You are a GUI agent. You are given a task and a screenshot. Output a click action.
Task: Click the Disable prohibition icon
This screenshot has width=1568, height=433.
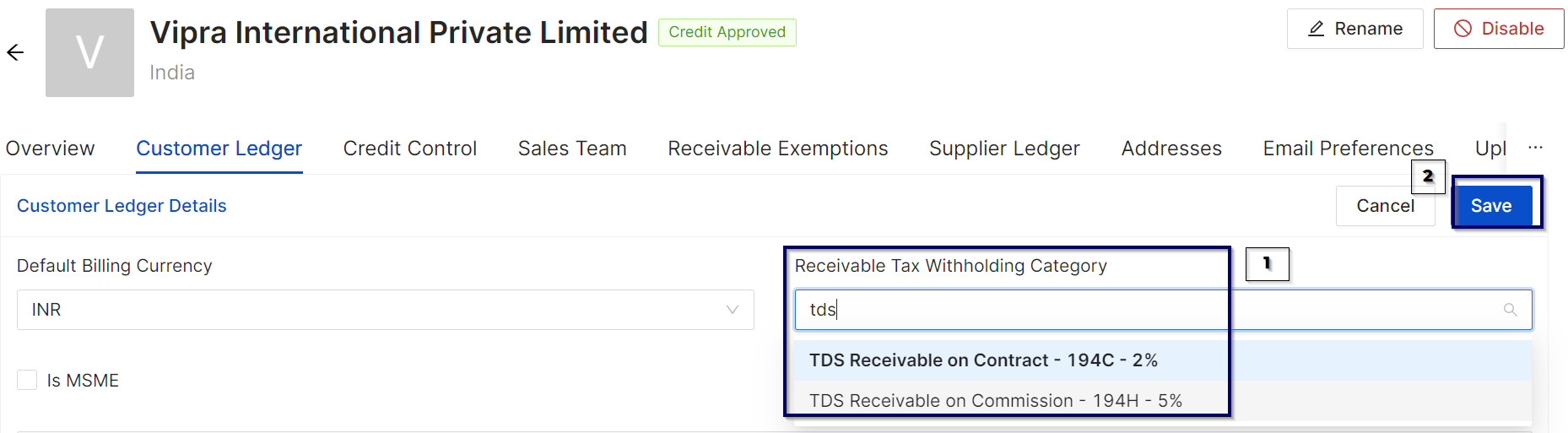coord(1463,29)
